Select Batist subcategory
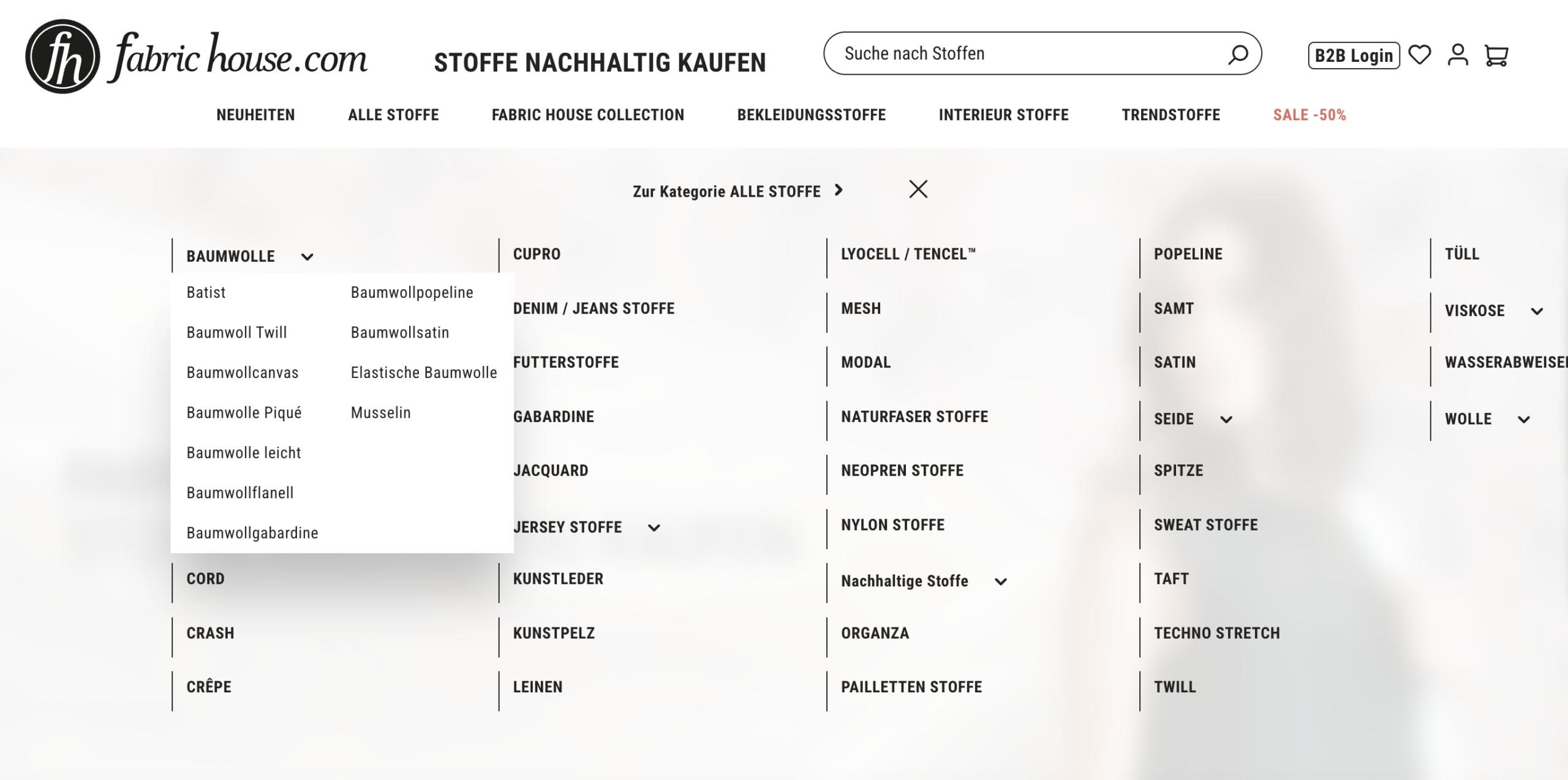Image resolution: width=1568 pixels, height=780 pixels. coord(206,292)
